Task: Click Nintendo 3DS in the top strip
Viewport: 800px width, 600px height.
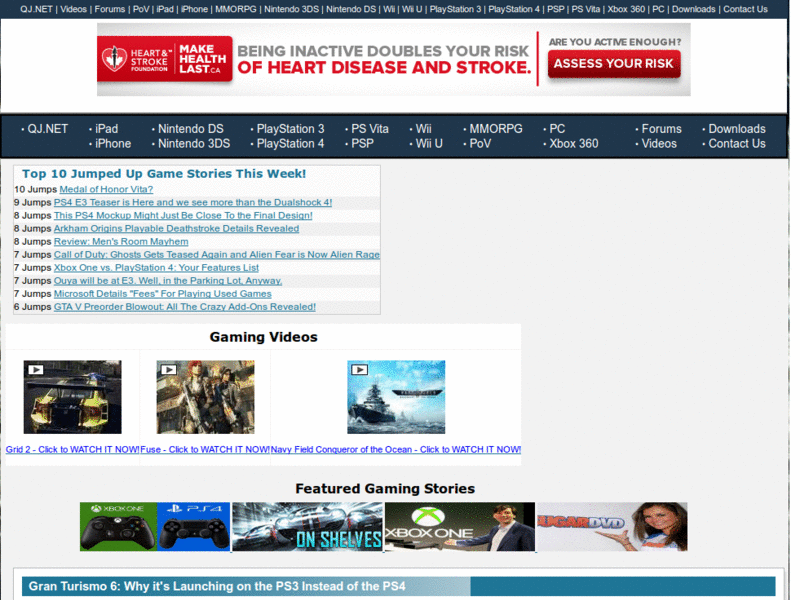Action: (291, 9)
